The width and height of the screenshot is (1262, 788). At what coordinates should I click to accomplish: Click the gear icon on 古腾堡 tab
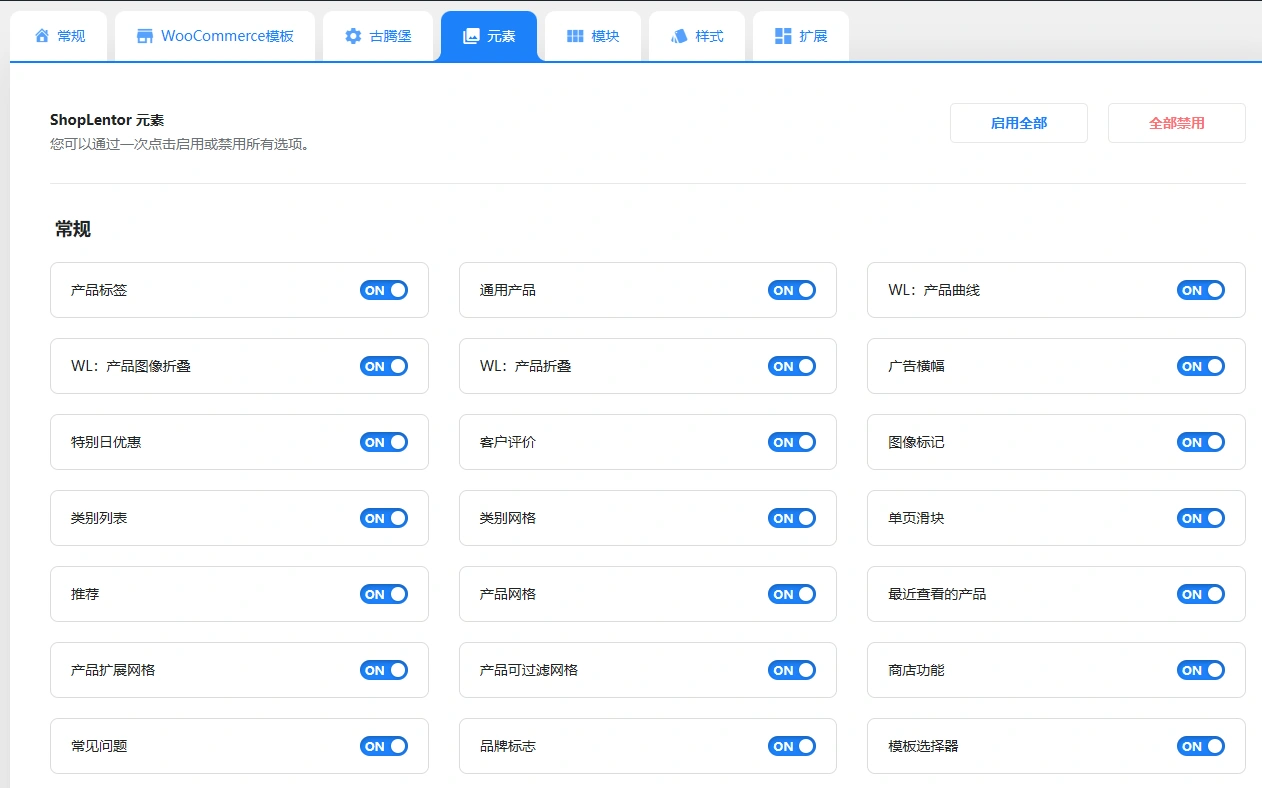pos(352,35)
